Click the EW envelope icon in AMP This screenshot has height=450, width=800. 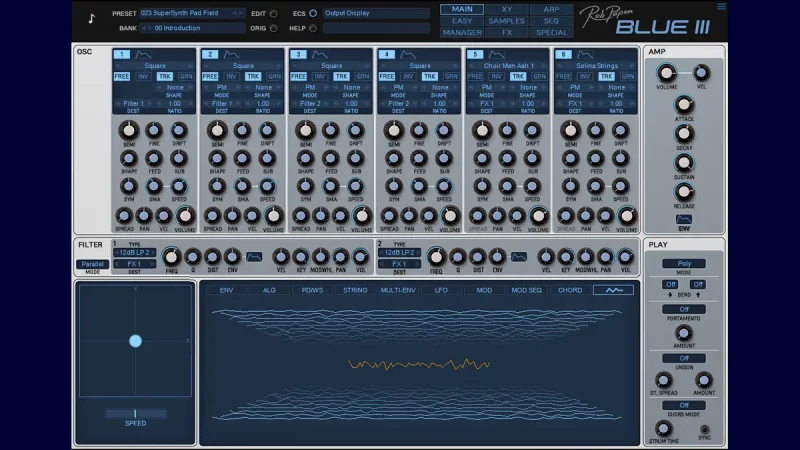[684, 220]
